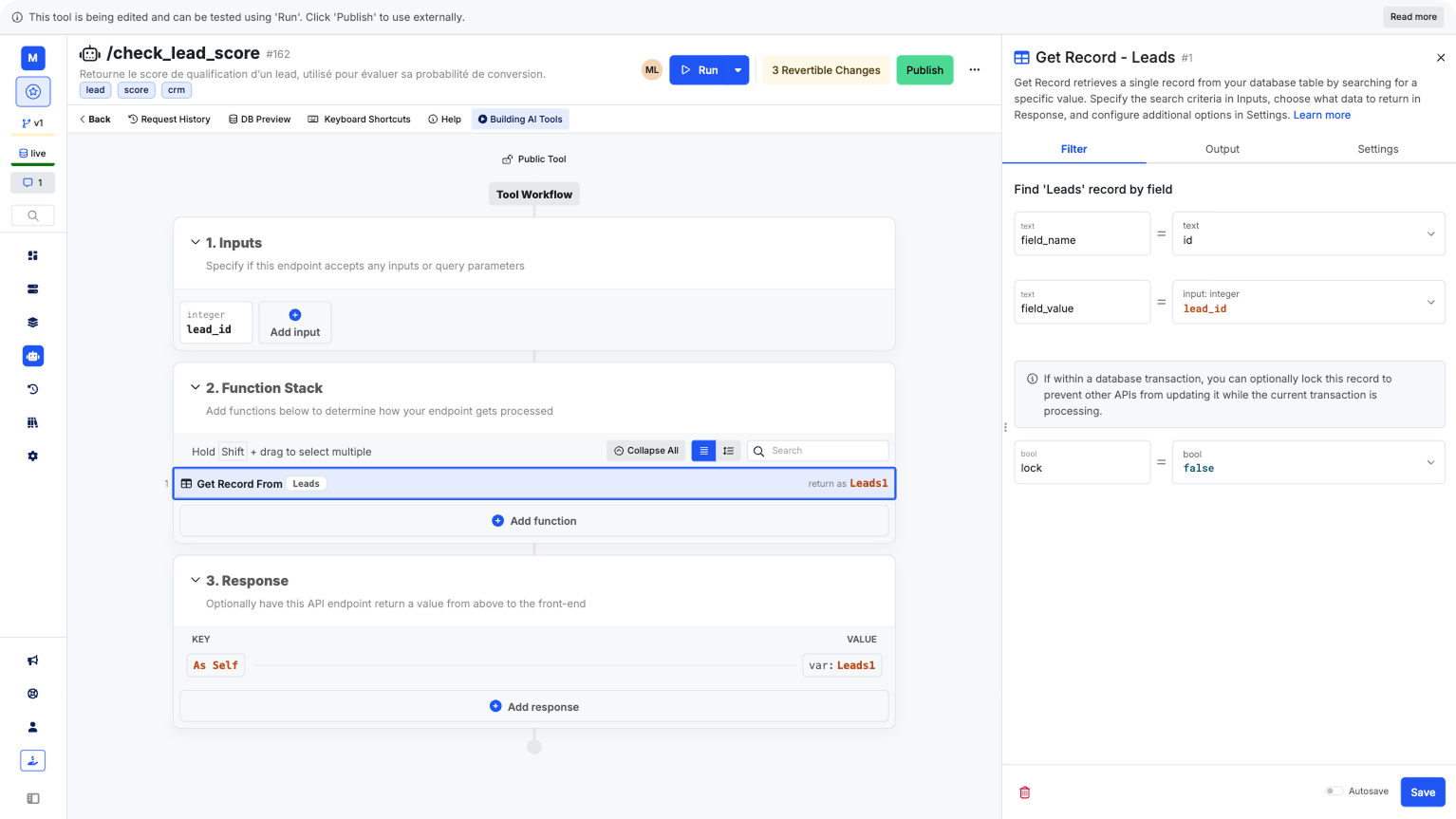Open Building AI Tools guide
Image resolution: width=1456 pixels, height=819 pixels.
coord(520,120)
